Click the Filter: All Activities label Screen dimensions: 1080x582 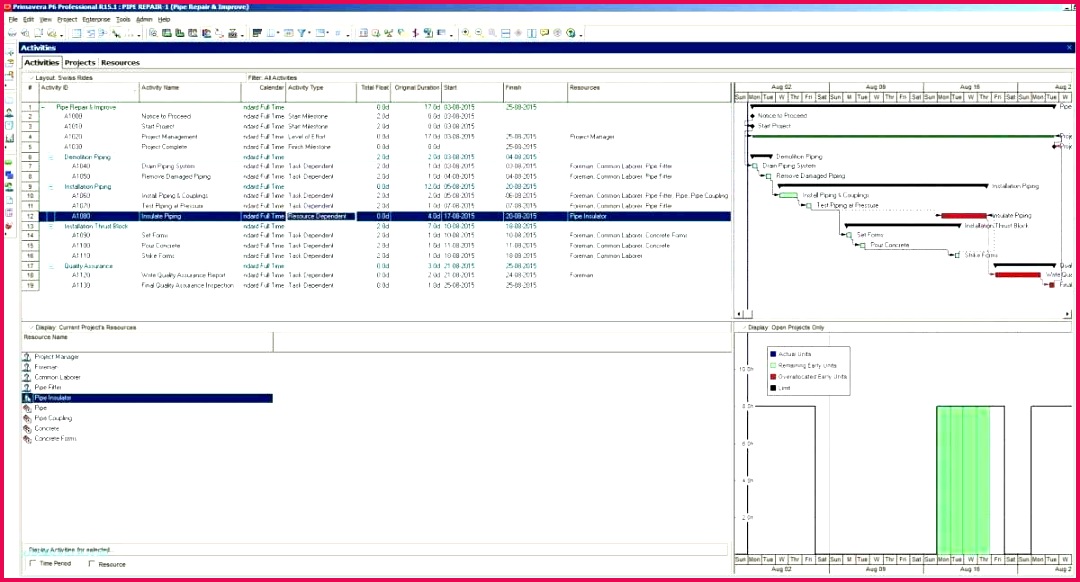pyautogui.click(x=273, y=78)
